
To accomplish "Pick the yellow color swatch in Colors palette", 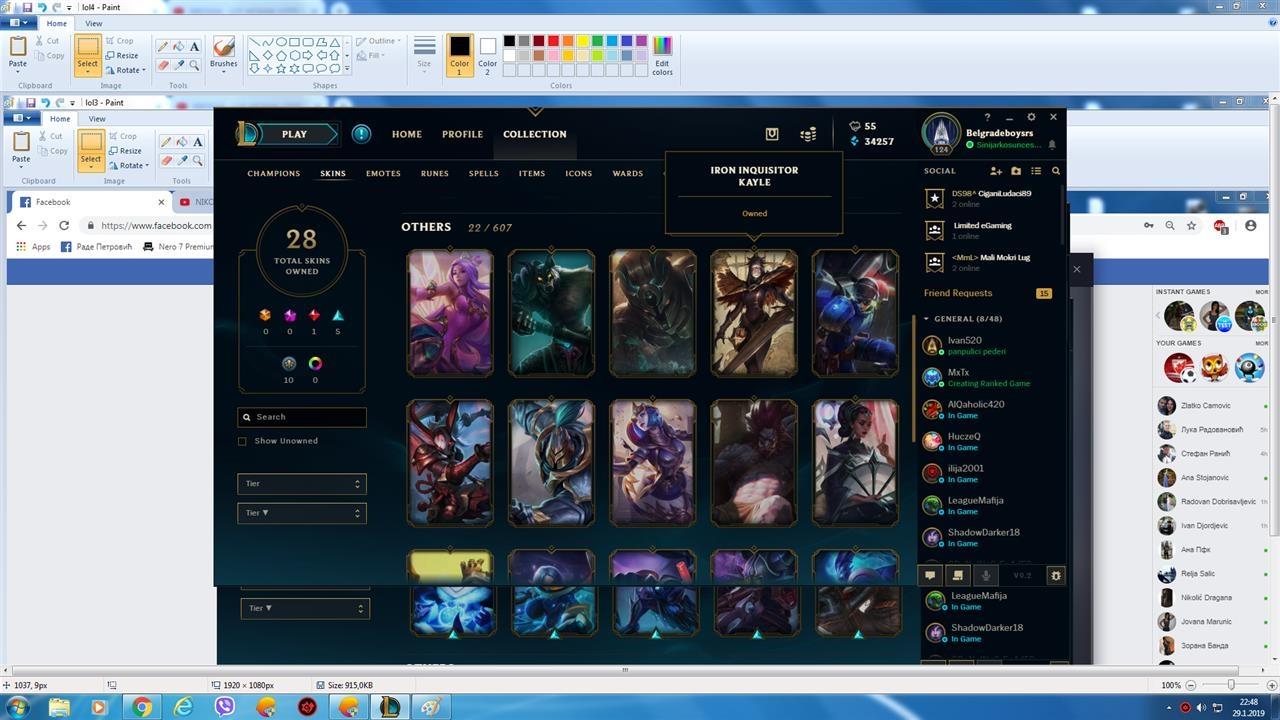I will (583, 41).
